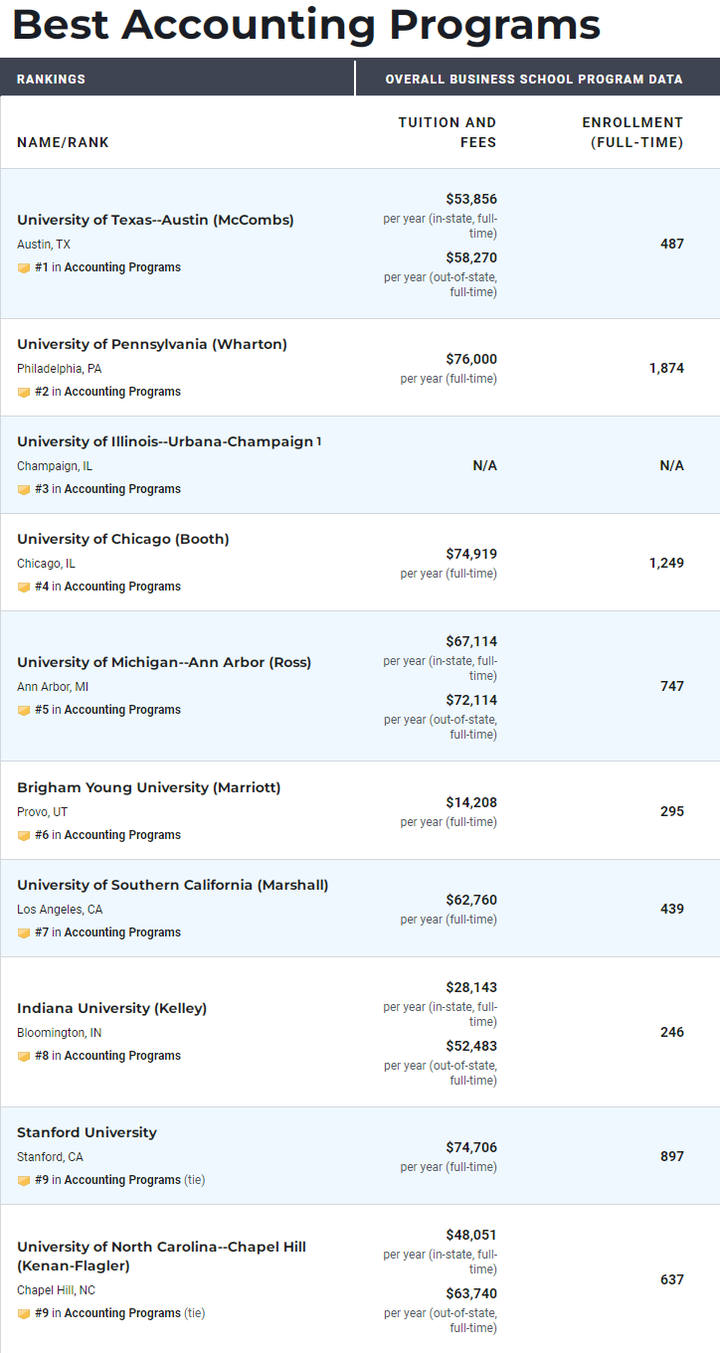Image resolution: width=720 pixels, height=1353 pixels.
Task: Click the badge icon beside #2 ranking
Action: pos(24,392)
